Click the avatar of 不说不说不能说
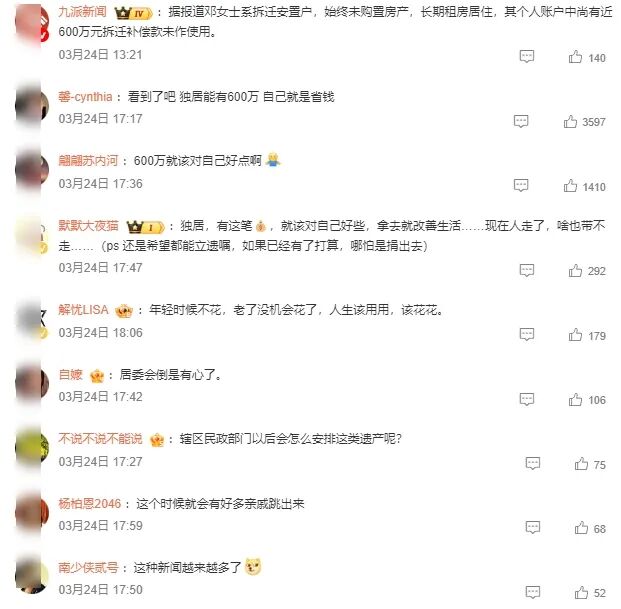Screen dimensions: 621x609 32,447
